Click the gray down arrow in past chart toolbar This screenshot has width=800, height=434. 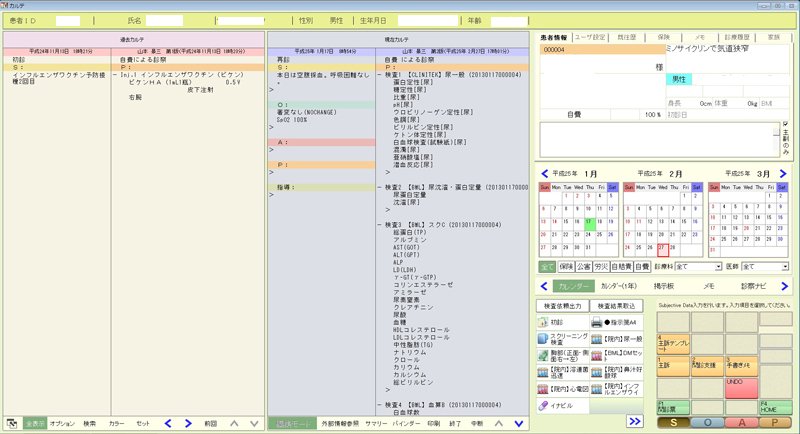254,423
